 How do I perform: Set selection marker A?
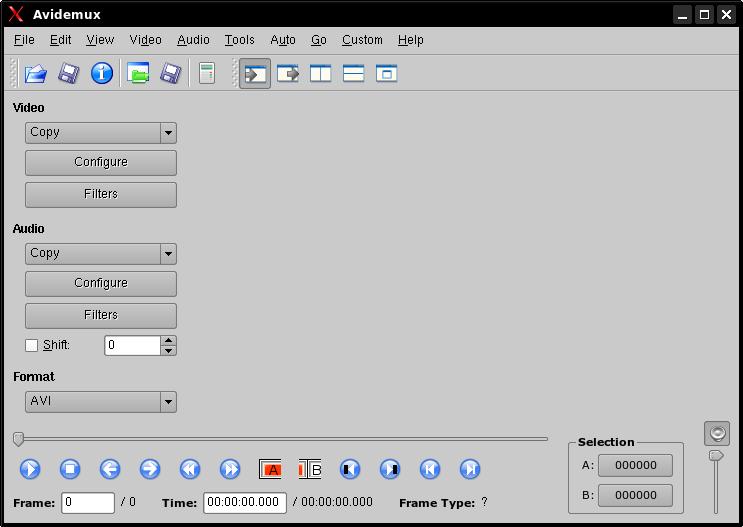click(270, 469)
